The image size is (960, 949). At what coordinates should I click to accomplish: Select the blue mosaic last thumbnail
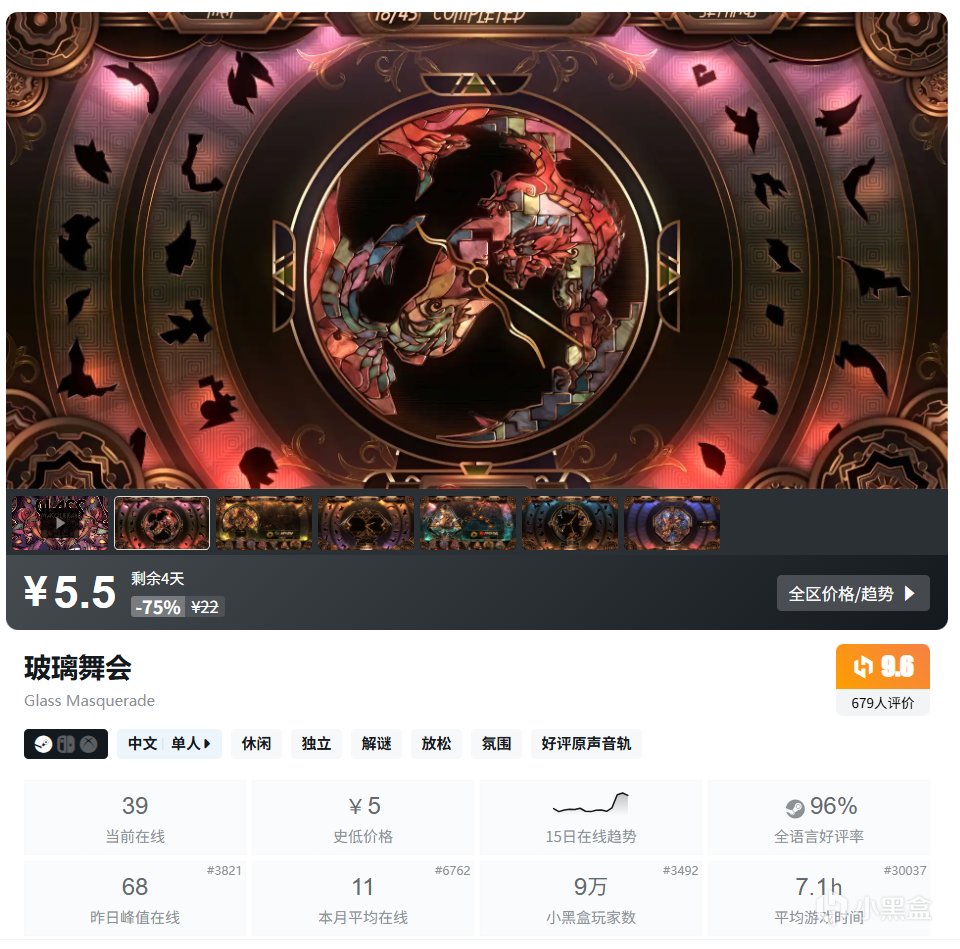[672, 523]
